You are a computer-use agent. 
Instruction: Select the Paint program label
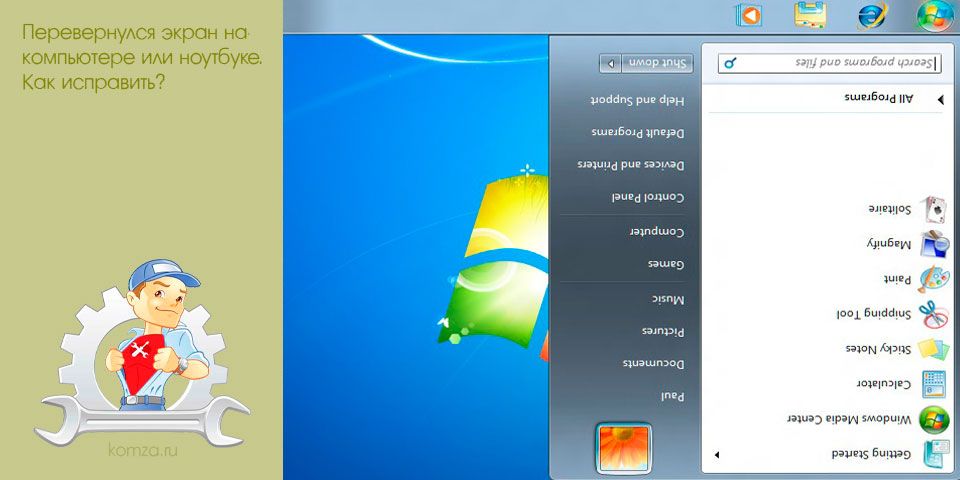tap(898, 279)
